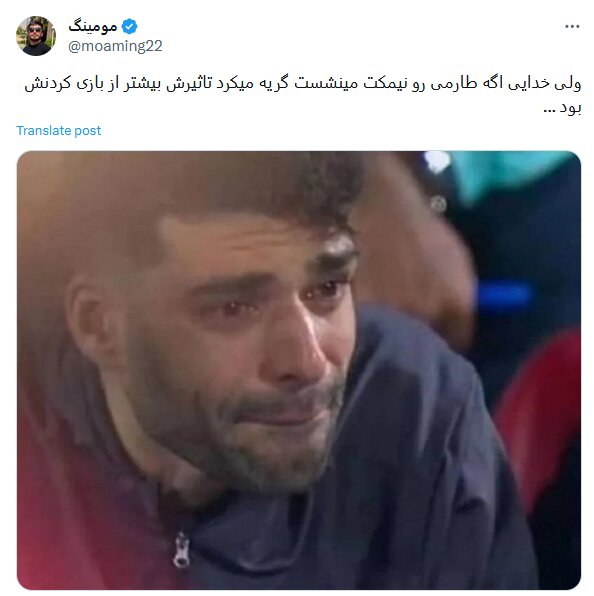
Task: Translate this Persian post to English
Action: coord(59,130)
